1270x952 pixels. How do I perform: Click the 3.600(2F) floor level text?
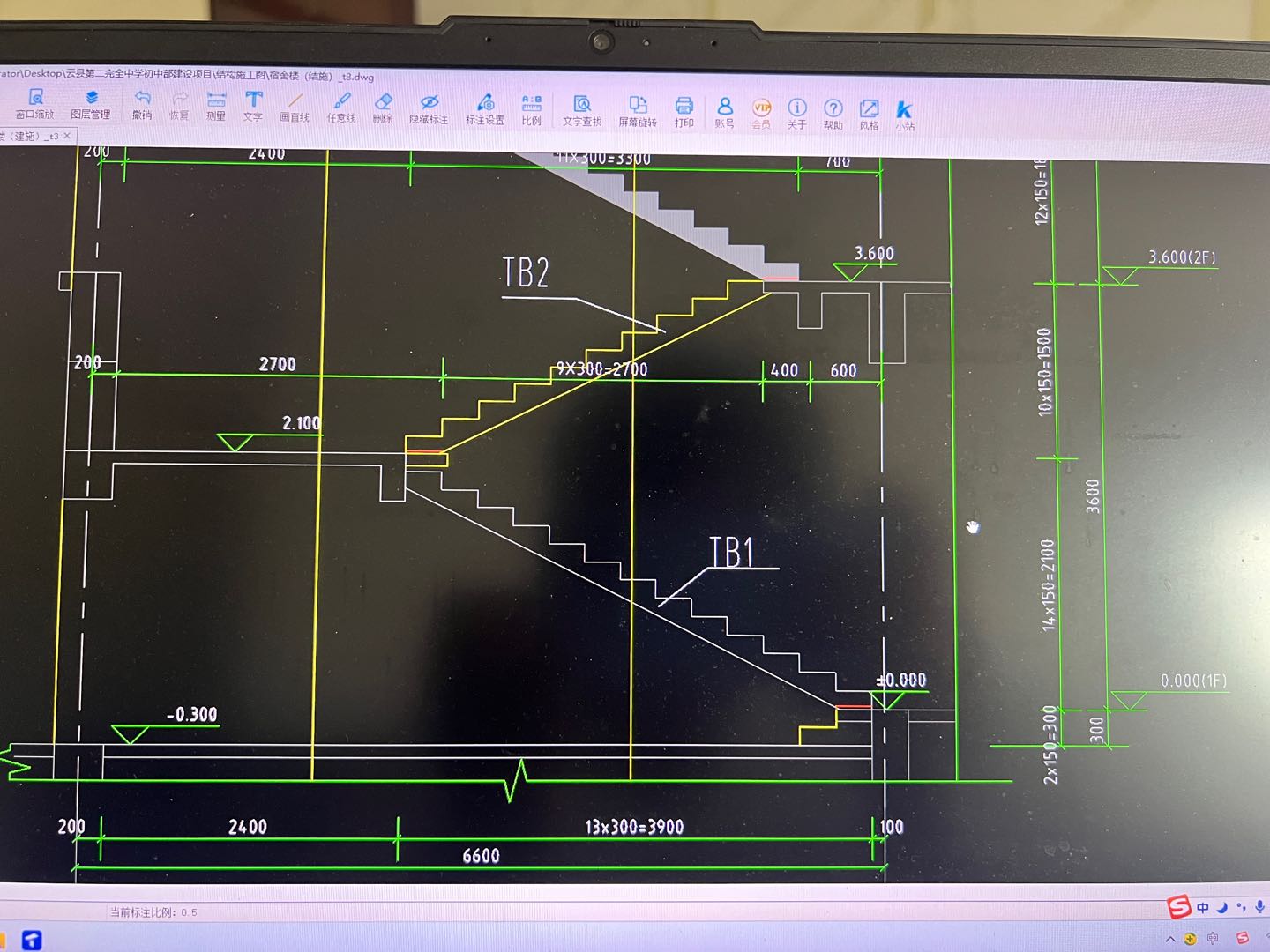click(x=1182, y=257)
